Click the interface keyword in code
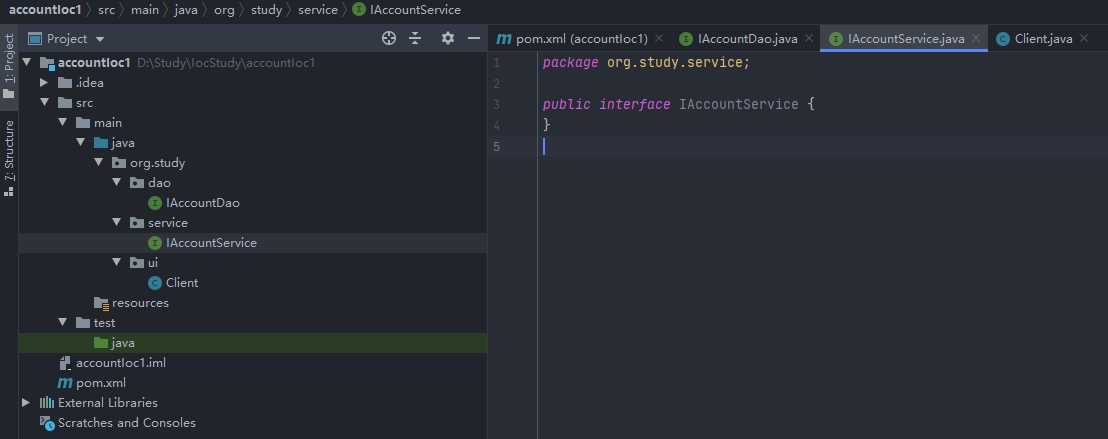The width and height of the screenshot is (1108, 439). tap(635, 105)
